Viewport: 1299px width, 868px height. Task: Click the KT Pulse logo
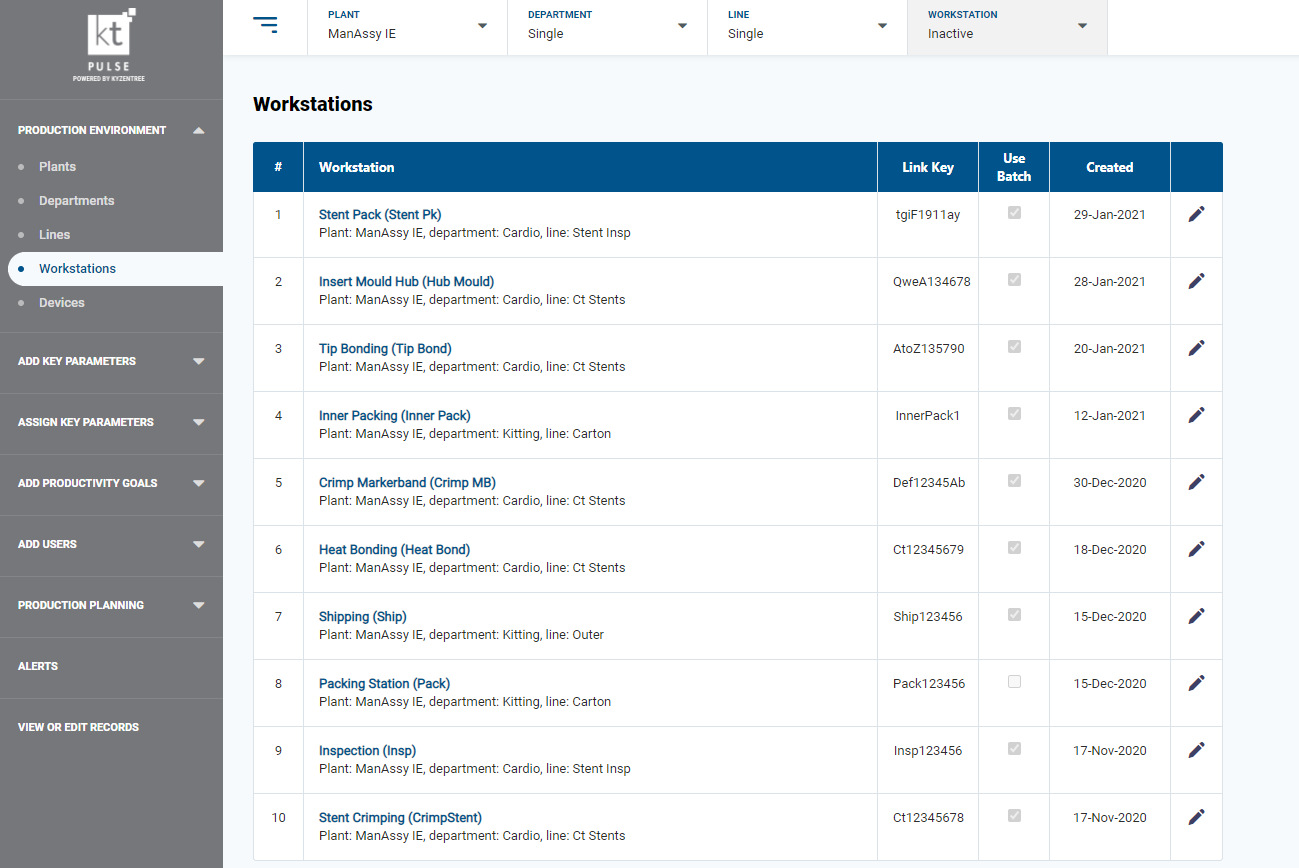[109, 45]
